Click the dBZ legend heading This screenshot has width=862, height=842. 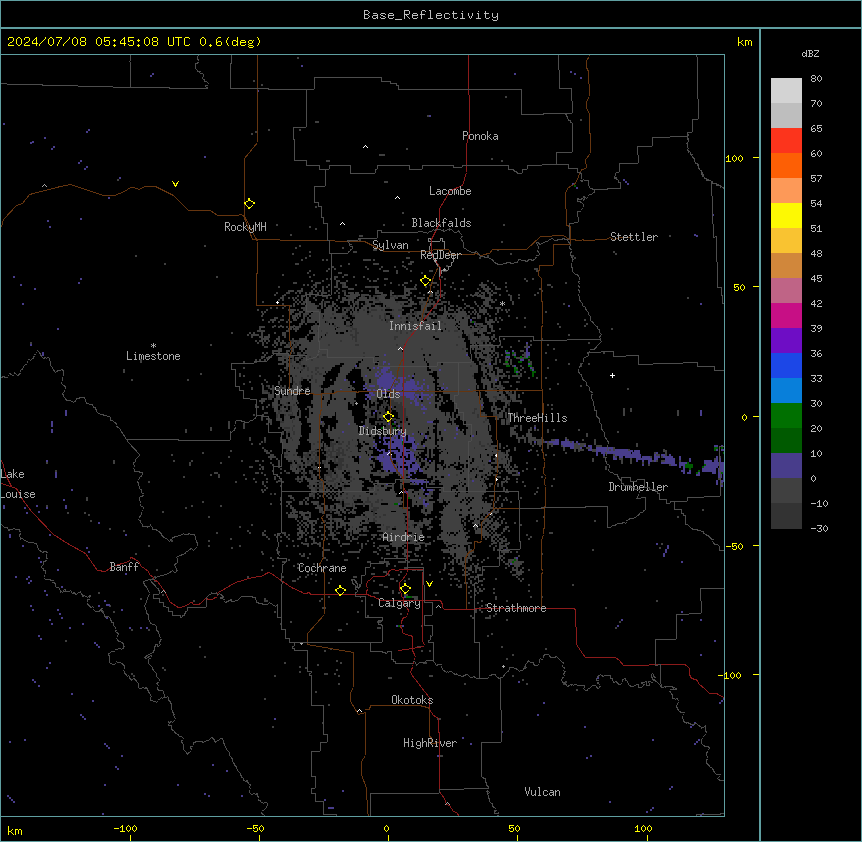coord(810,53)
